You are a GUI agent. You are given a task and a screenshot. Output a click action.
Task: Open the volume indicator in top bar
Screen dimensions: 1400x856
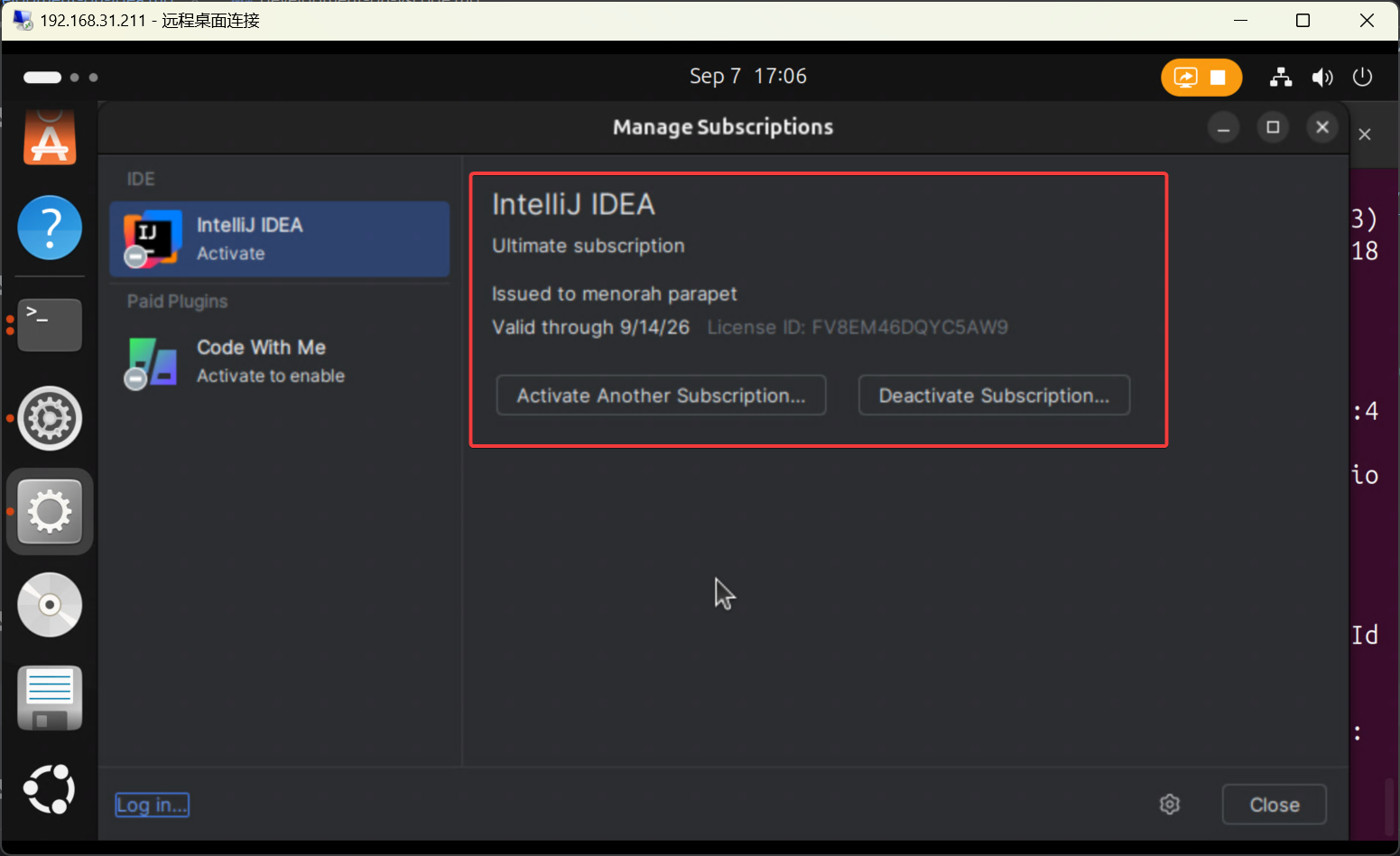pyautogui.click(x=1321, y=78)
